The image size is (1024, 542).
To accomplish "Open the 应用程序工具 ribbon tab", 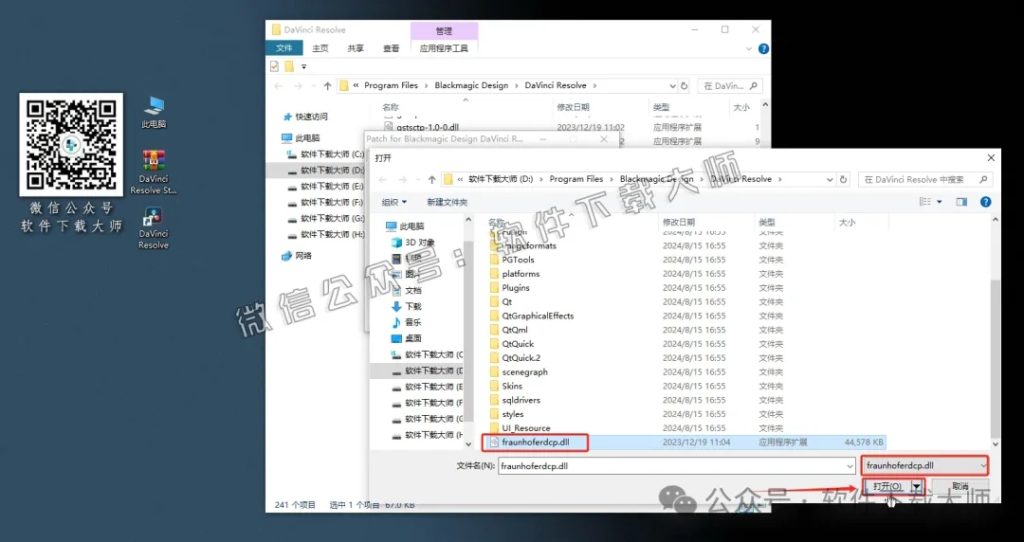I will tap(444, 48).
